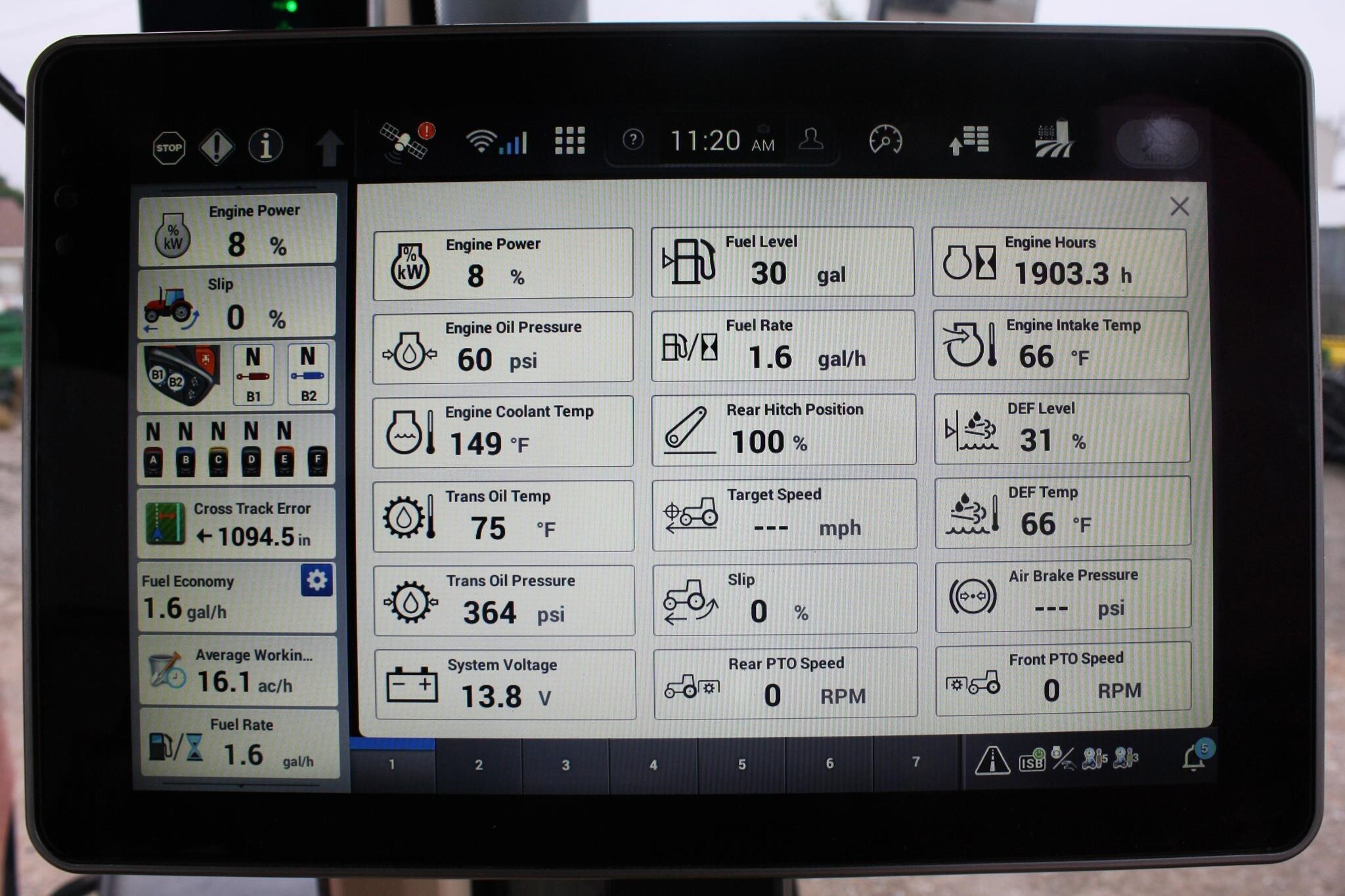Open the field rows guidance icon
1345x896 pixels.
click(1053, 139)
